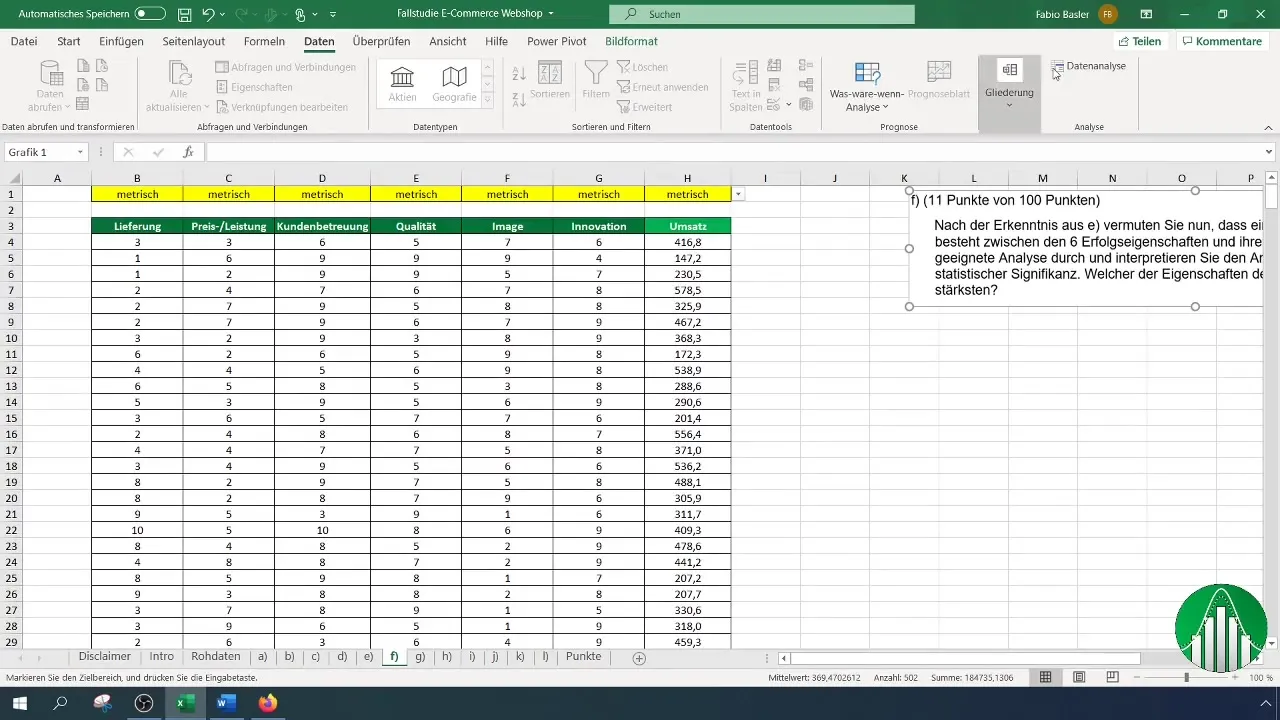Open the filter dropdown beside cell H1
Screen dimensions: 1280x720
point(738,194)
